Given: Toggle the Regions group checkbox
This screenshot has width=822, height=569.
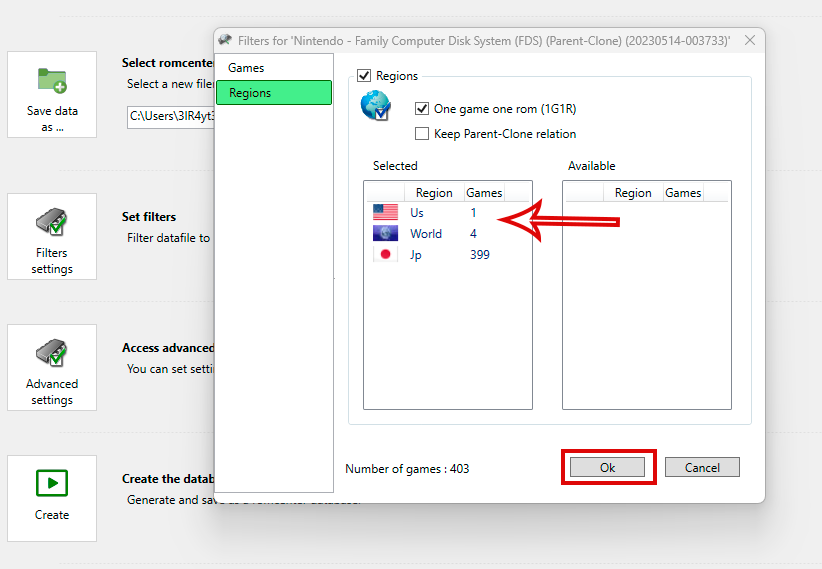Looking at the screenshot, I should pos(364,76).
